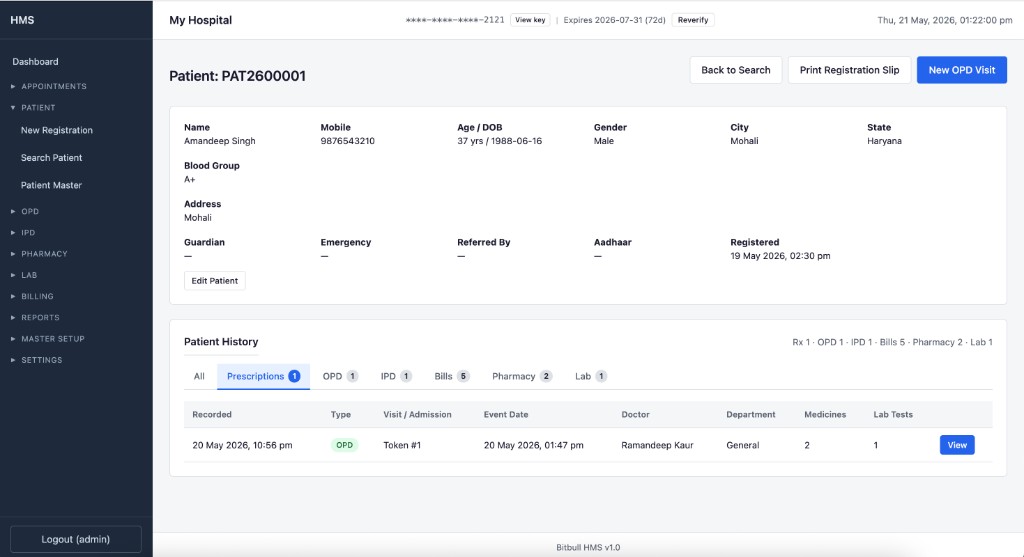Open the Dashboard sidebar link
Image resolution: width=1024 pixels, height=557 pixels.
point(35,61)
